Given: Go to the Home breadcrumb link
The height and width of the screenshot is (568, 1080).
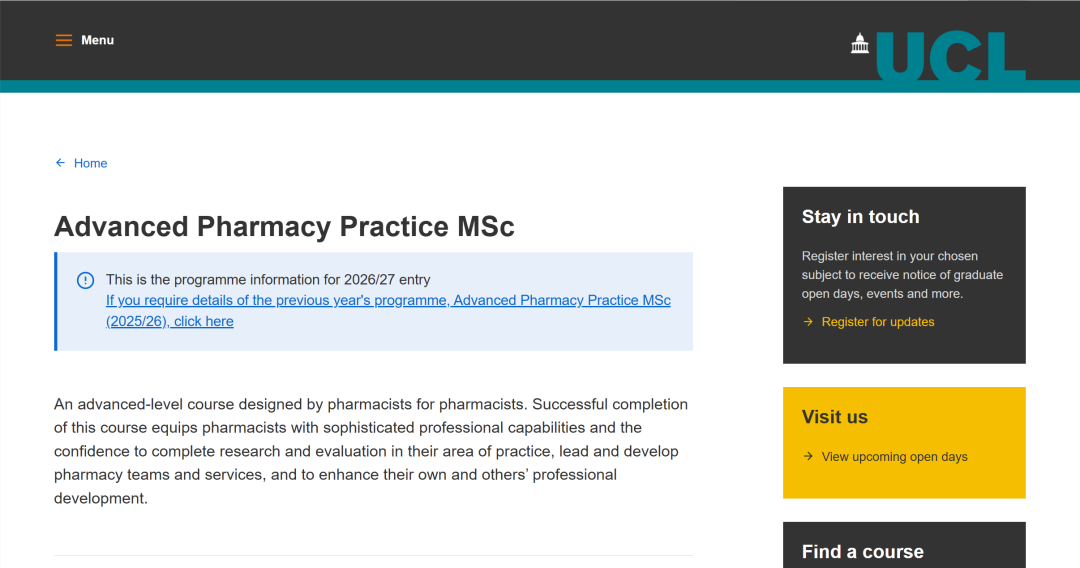Looking at the screenshot, I should click(x=90, y=163).
